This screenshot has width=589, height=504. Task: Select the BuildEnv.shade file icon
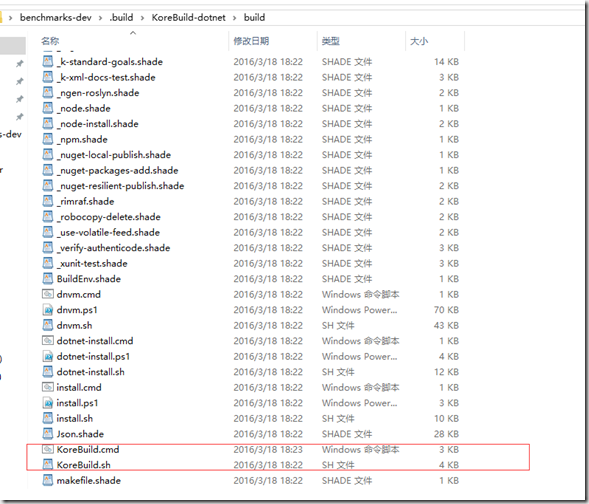[48, 279]
